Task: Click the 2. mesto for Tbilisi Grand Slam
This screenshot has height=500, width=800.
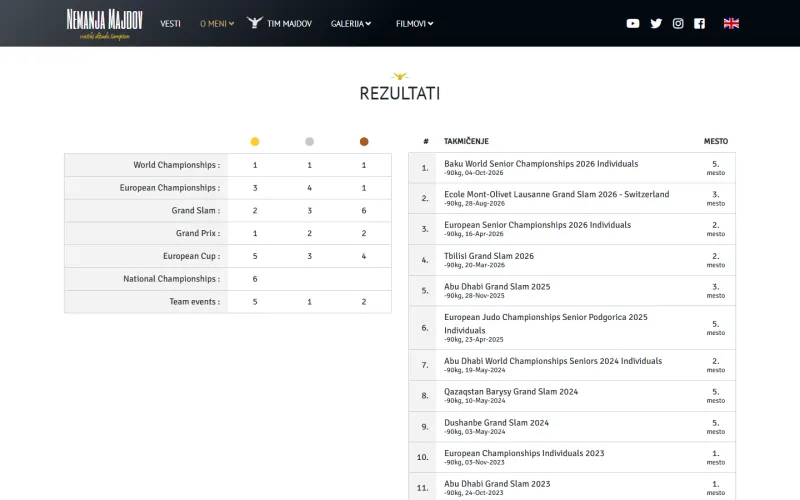Action: [716, 260]
